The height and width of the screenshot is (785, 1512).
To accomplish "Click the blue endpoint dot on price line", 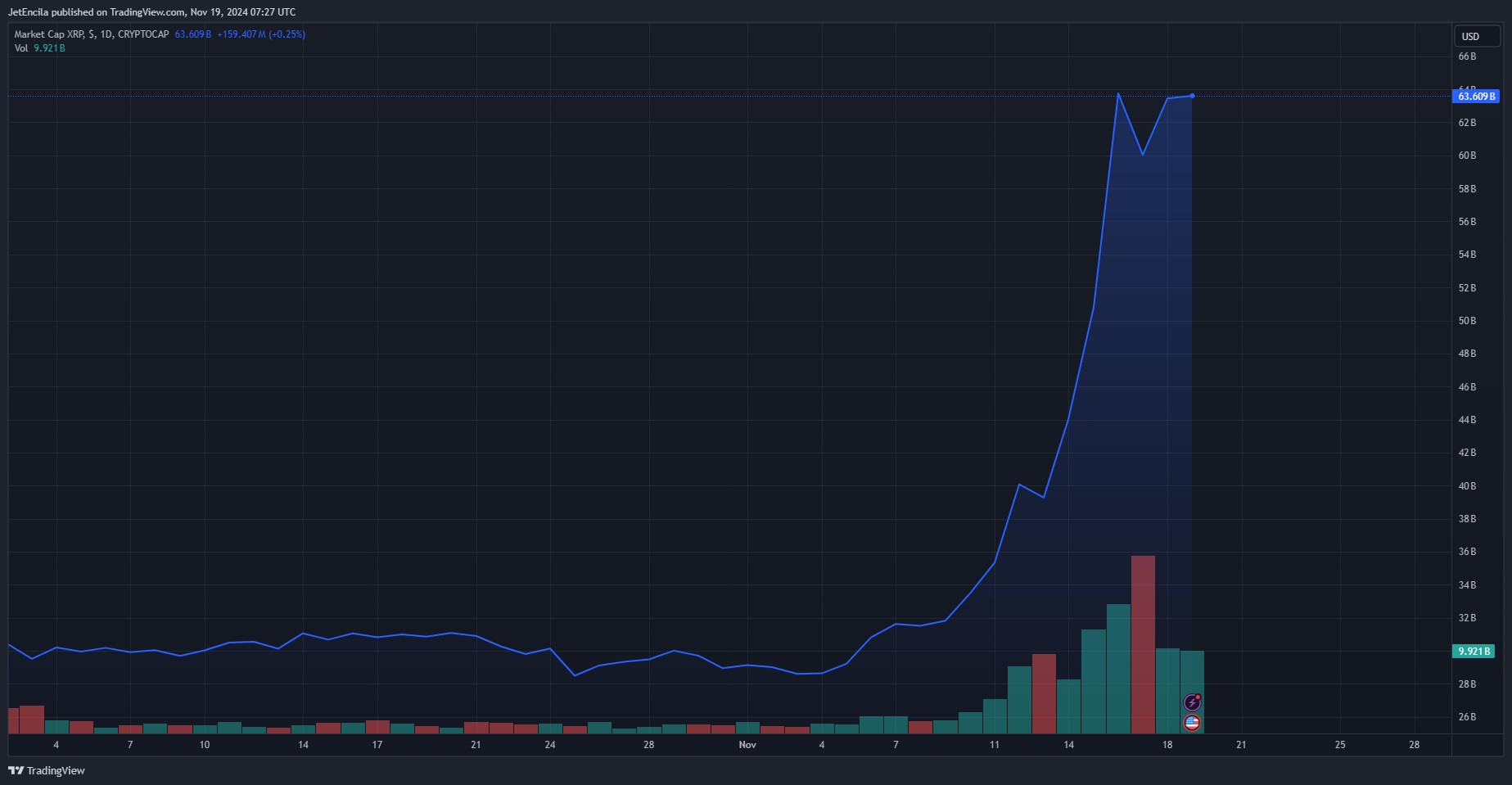I will coord(1192,96).
